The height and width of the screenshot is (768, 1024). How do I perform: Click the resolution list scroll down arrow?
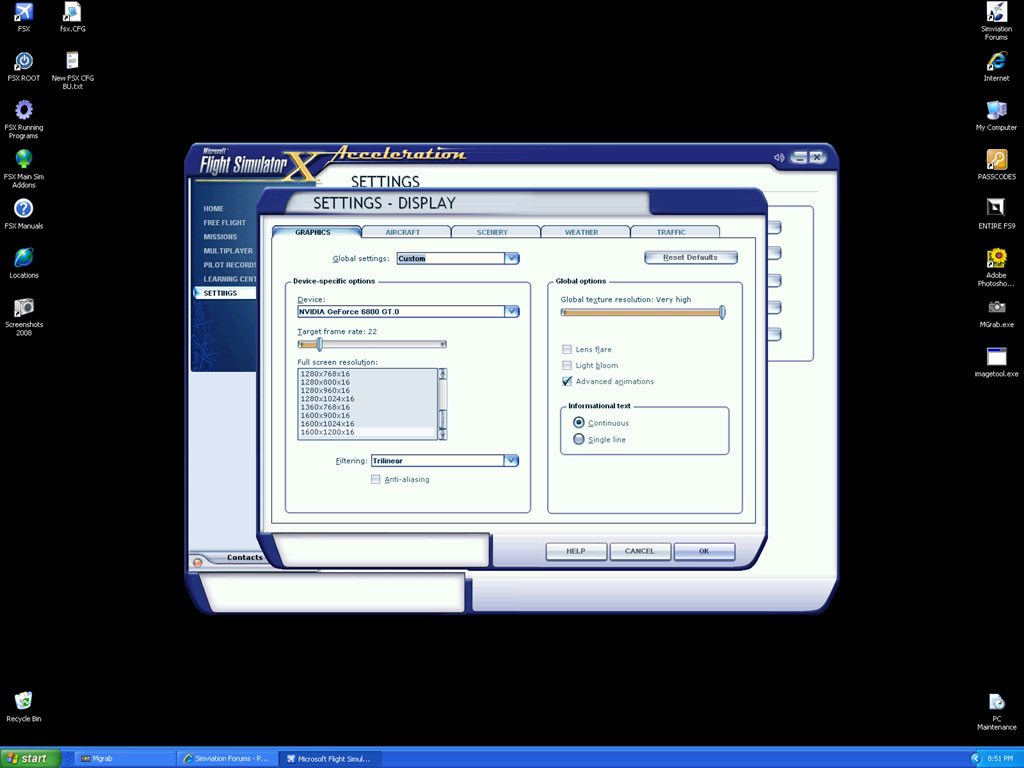[442, 434]
